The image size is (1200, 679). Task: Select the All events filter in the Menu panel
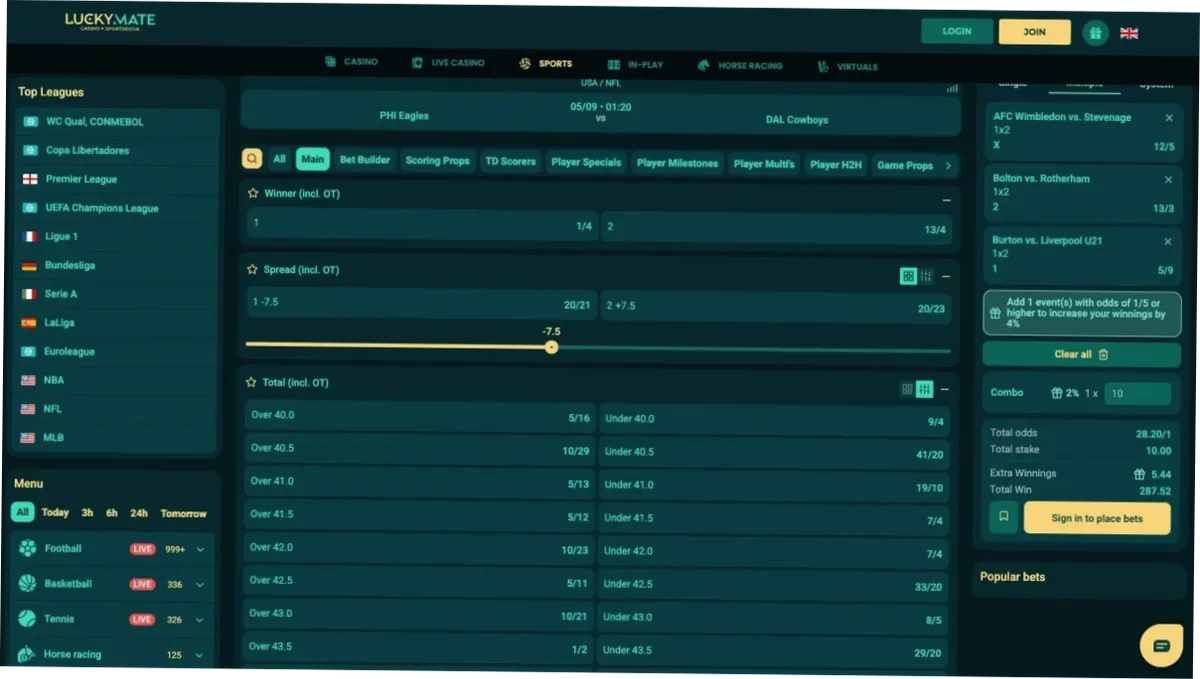(22, 512)
